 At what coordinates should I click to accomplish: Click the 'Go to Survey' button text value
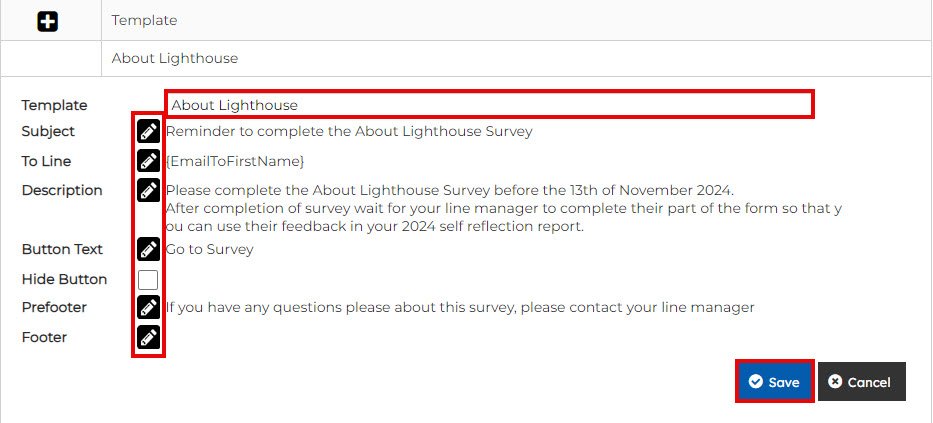(x=210, y=249)
